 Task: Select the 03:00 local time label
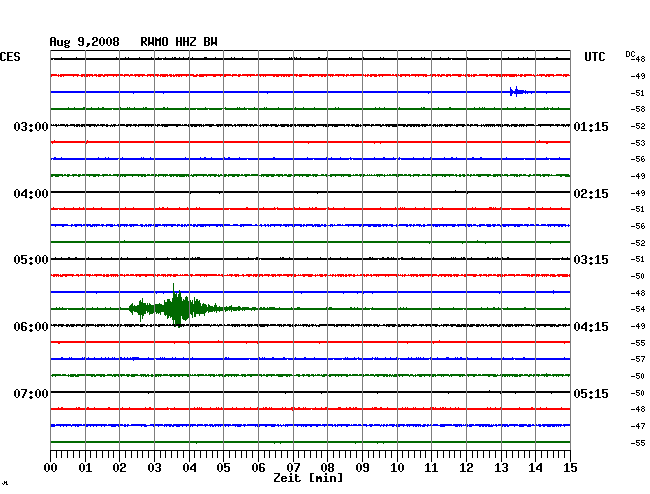coord(31,126)
